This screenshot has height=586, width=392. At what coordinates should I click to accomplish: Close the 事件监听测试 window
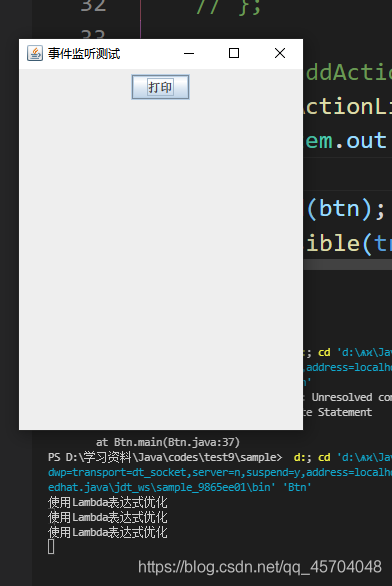[280, 53]
